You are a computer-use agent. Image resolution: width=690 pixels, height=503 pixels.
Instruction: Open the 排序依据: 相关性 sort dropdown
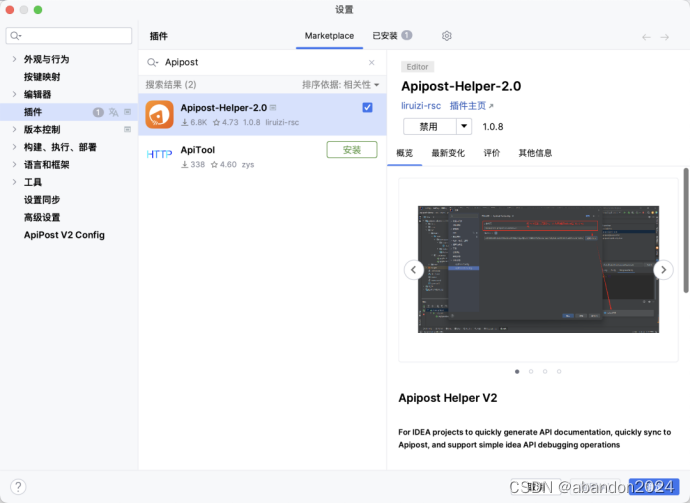(340, 84)
